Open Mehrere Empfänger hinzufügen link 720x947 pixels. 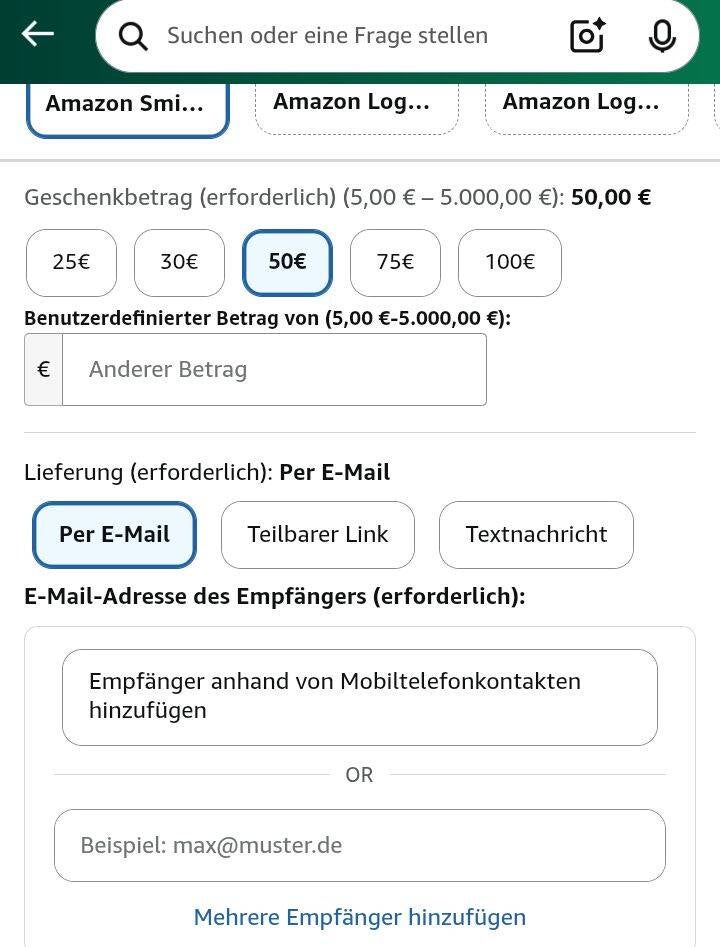pyautogui.click(x=360, y=917)
